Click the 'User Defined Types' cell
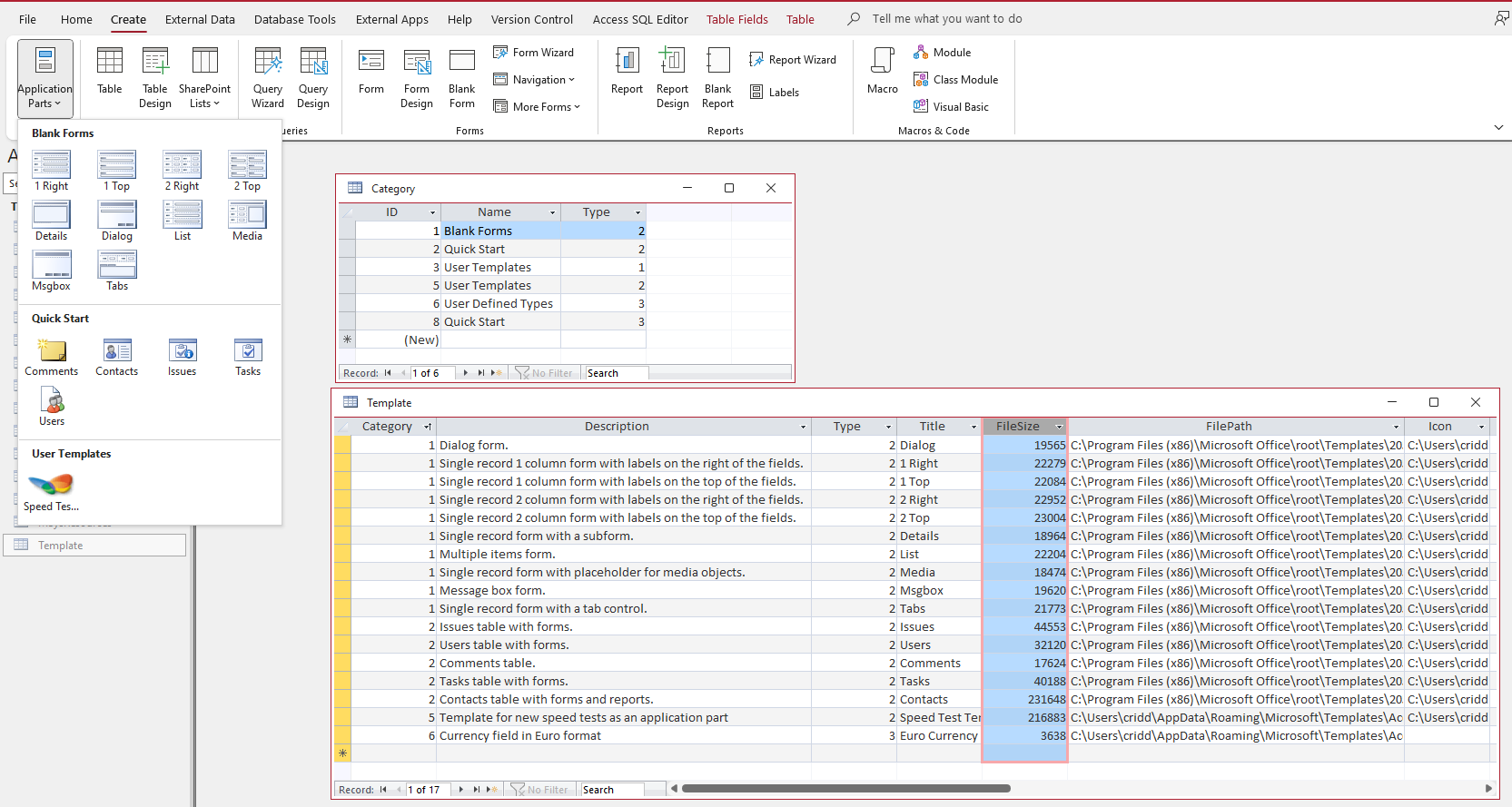Screen dimensions: 1512x807 coord(500,303)
